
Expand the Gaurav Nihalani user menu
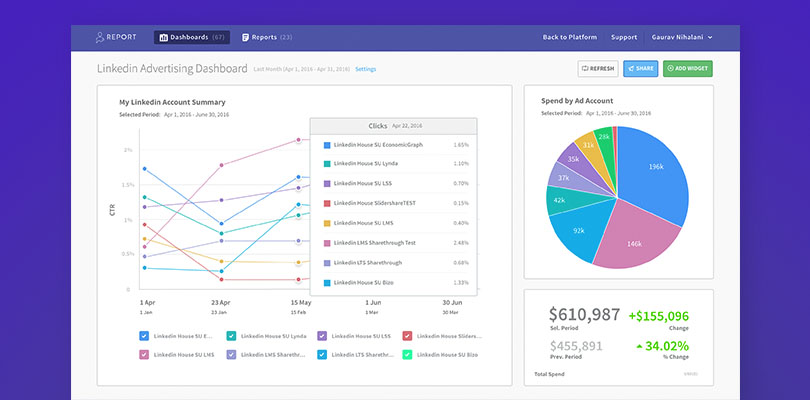[x=682, y=37]
